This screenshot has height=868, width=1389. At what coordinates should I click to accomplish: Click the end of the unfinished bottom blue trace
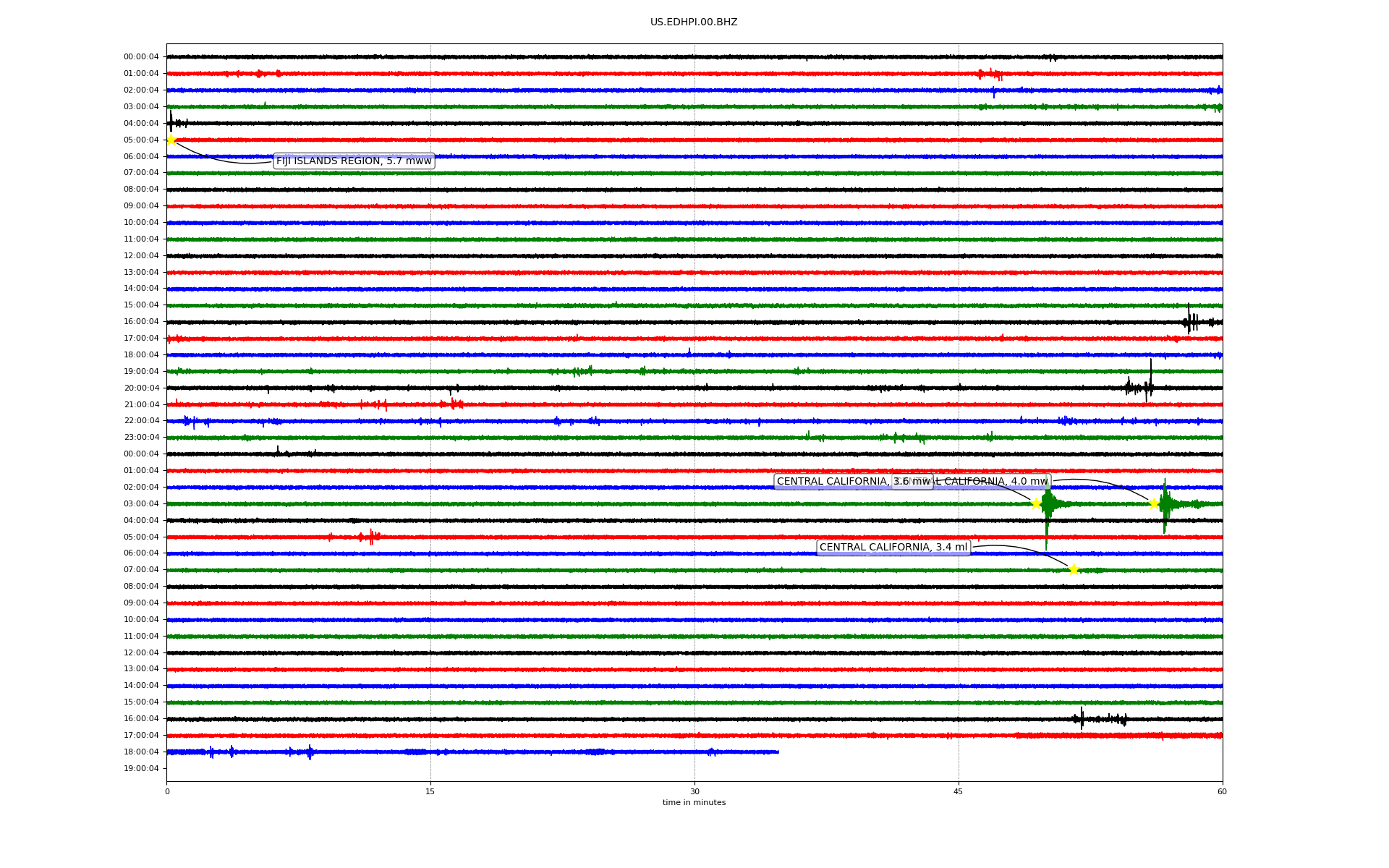click(x=778, y=752)
